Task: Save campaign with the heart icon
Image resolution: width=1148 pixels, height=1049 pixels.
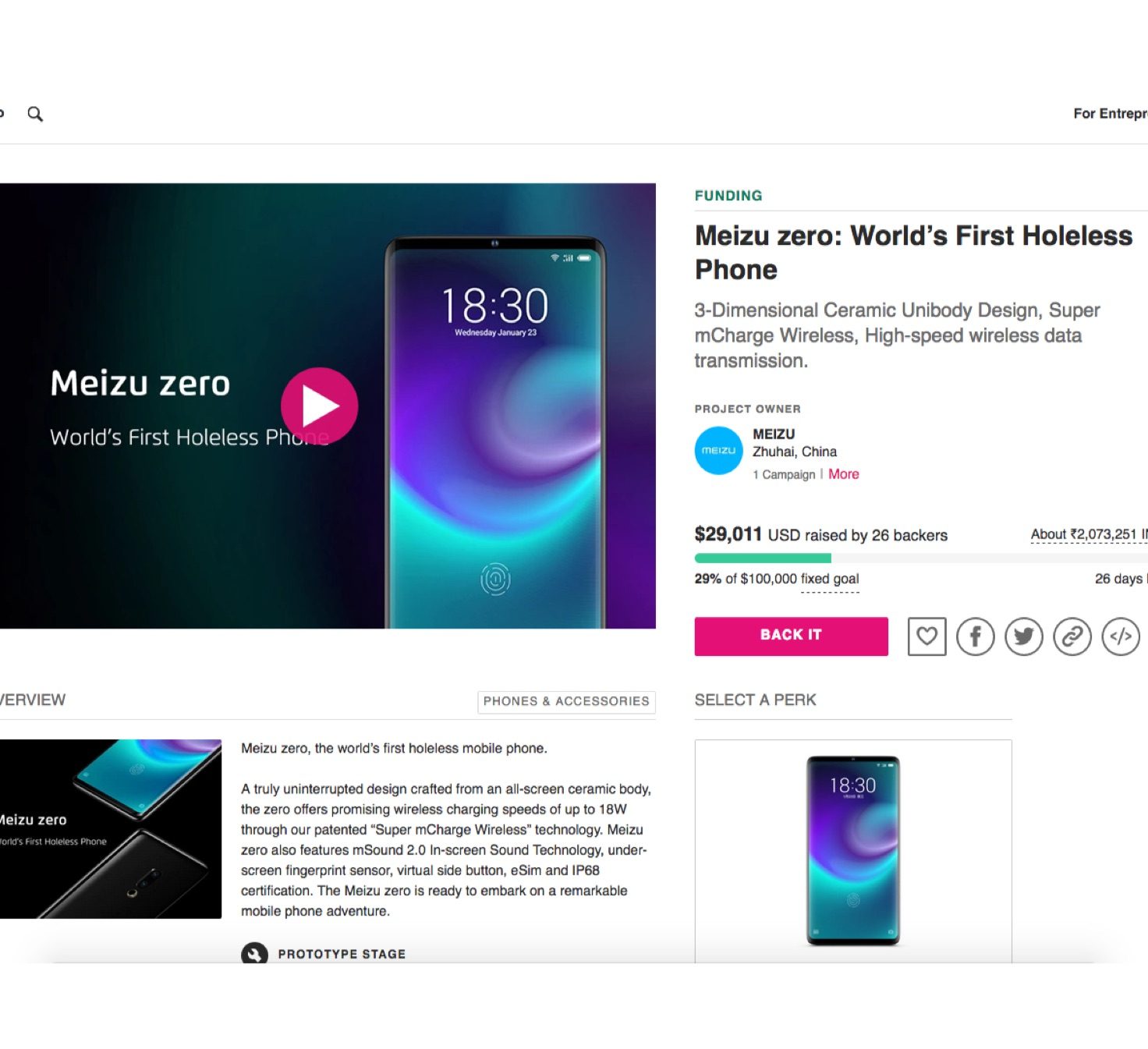Action: (927, 636)
